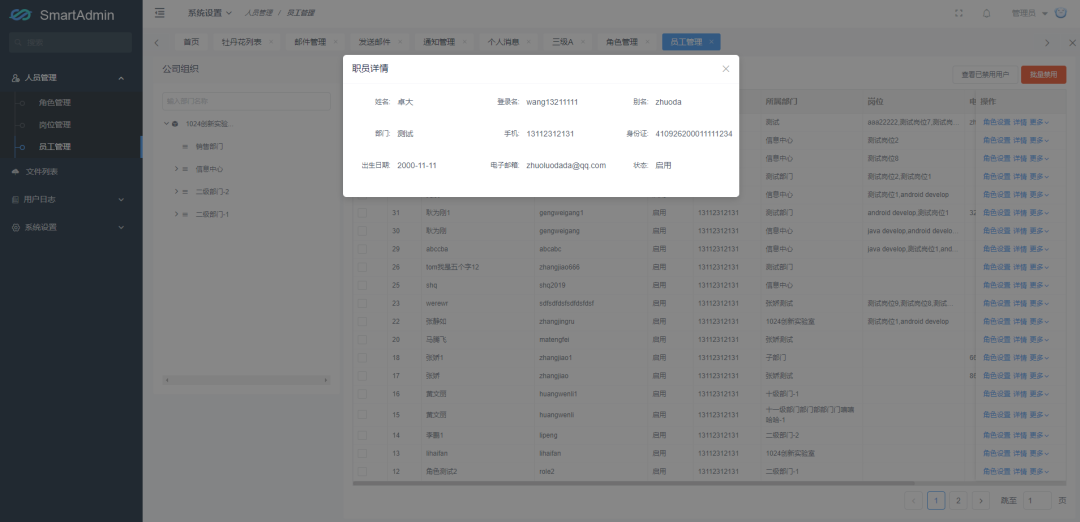Check the checkbox for row 20 马腾飞
Viewport: 1080px width, 522px height.
(x=362, y=340)
